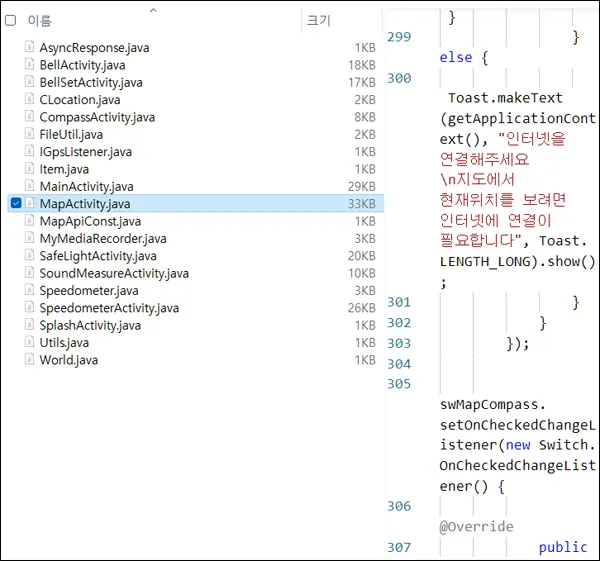Select the Utils.java file name
The image size is (600, 561).
pyautogui.click(x=64, y=342)
